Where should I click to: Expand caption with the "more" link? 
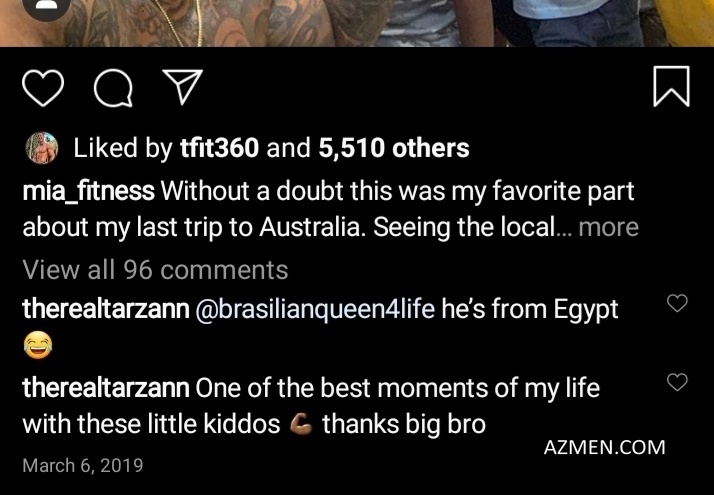click(608, 227)
